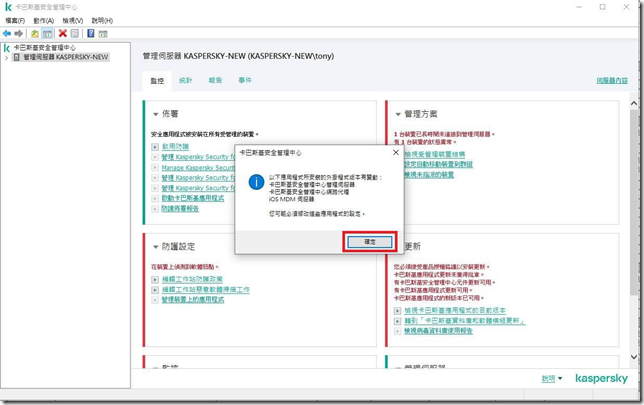The height and width of the screenshot is (405, 644).
Task: Open the 說明 dropdown at bottom right
Action: [x=552, y=379]
